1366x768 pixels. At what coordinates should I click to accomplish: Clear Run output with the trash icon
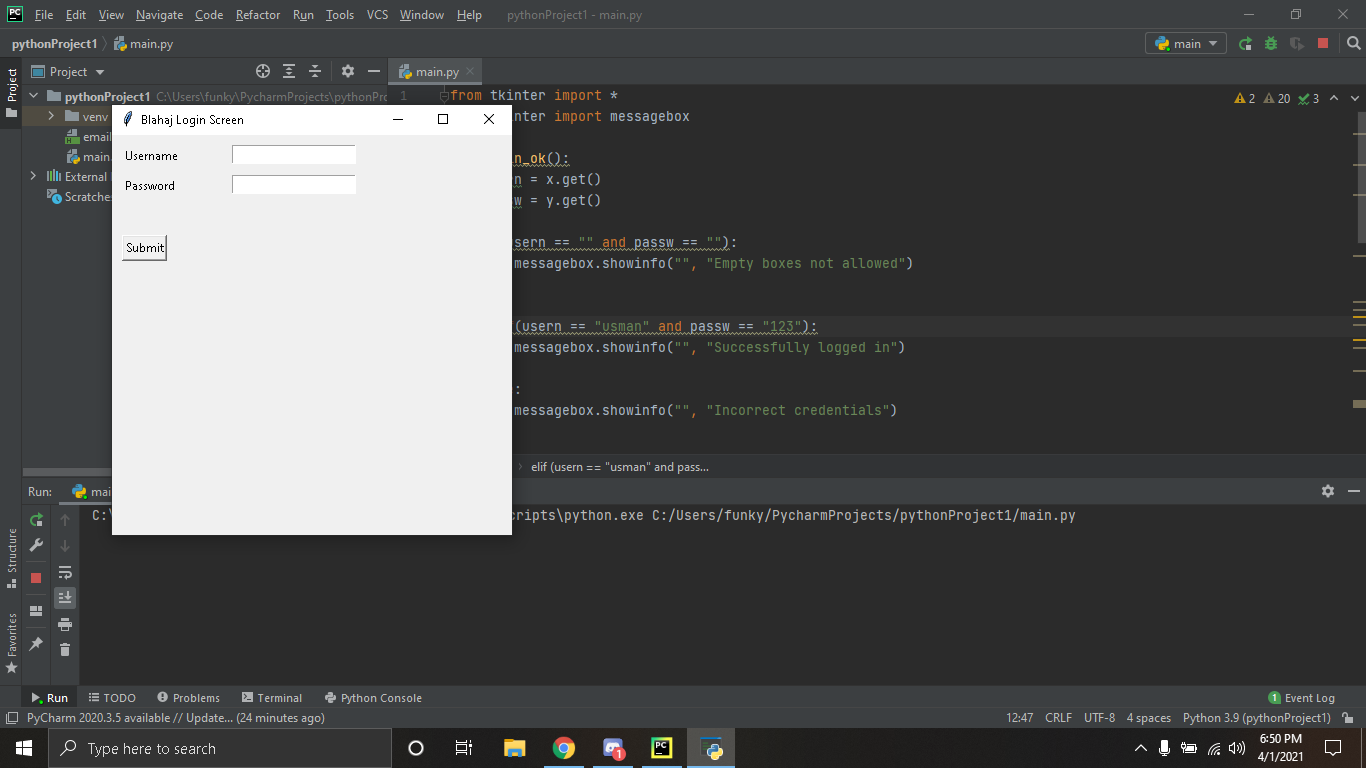point(65,650)
